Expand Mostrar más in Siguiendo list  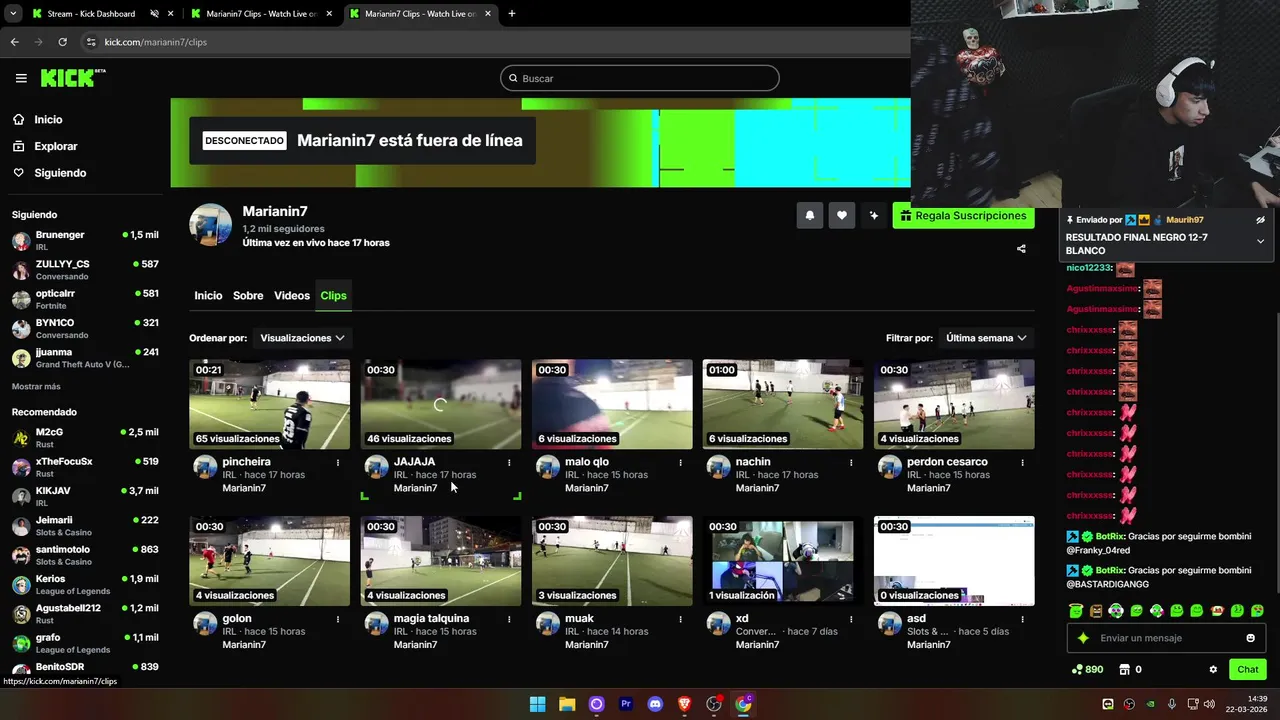(36, 387)
